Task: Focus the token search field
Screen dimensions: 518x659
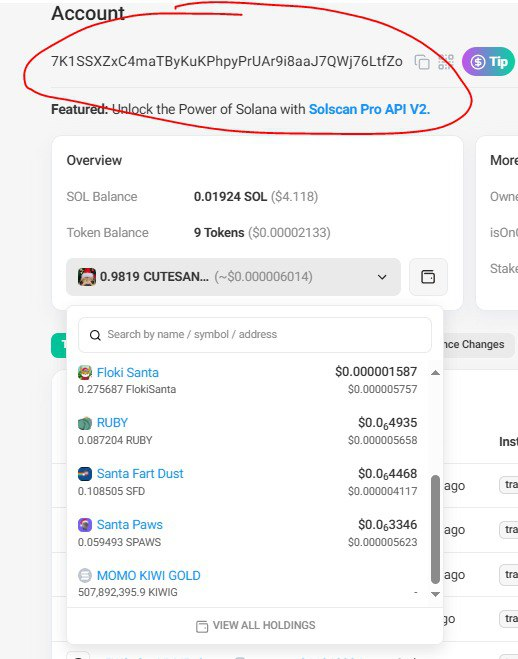Action: [x=255, y=335]
